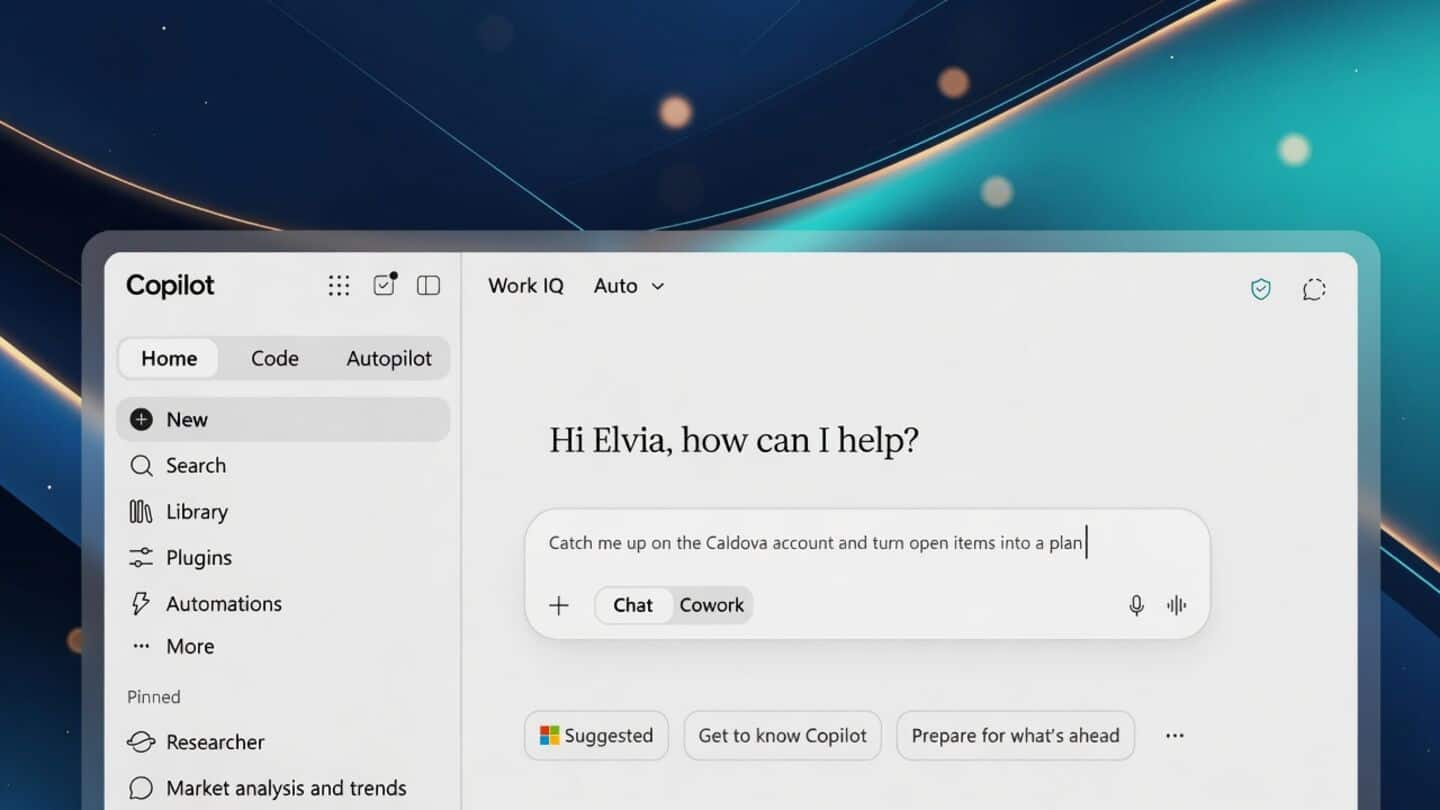Screen dimensions: 1440x810
Task: Open the apps grid icon
Action: pos(339,286)
